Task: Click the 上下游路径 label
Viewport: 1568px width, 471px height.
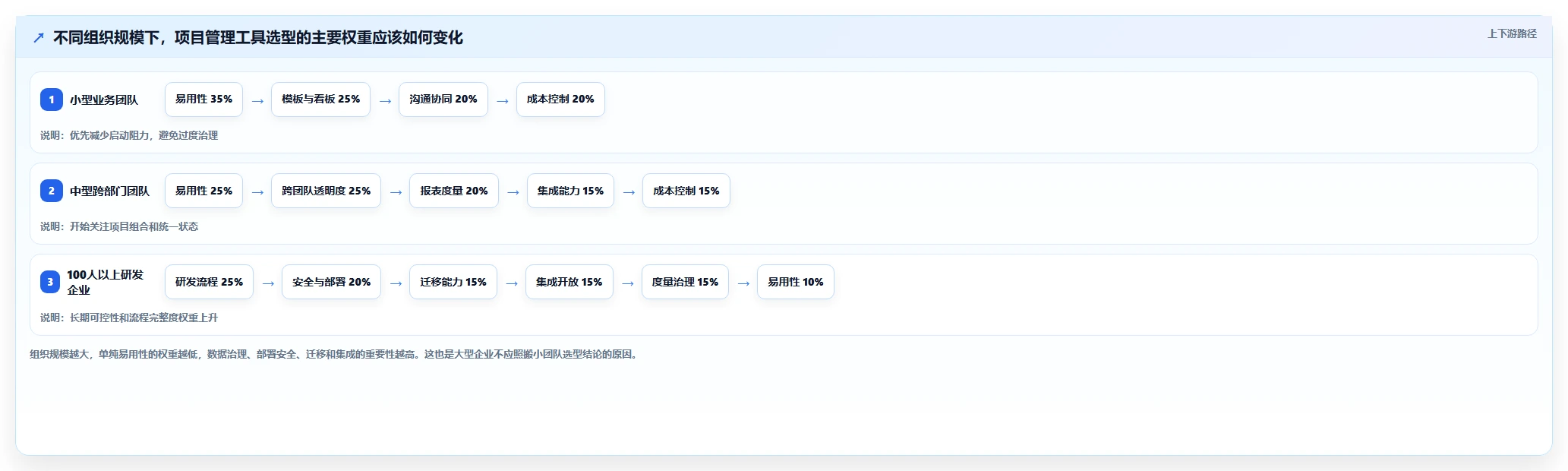Action: (x=1512, y=33)
